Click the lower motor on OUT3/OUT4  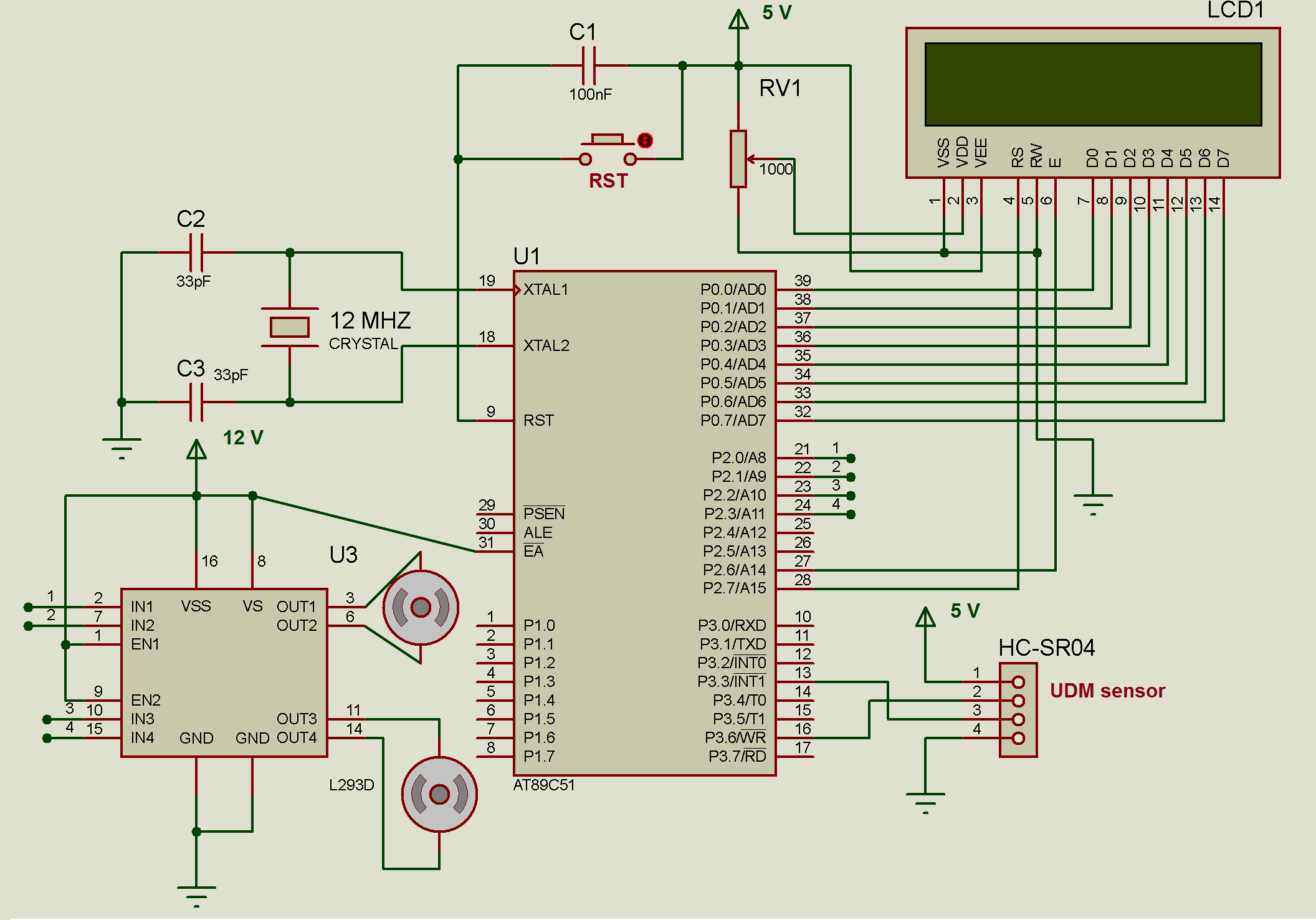click(x=439, y=794)
